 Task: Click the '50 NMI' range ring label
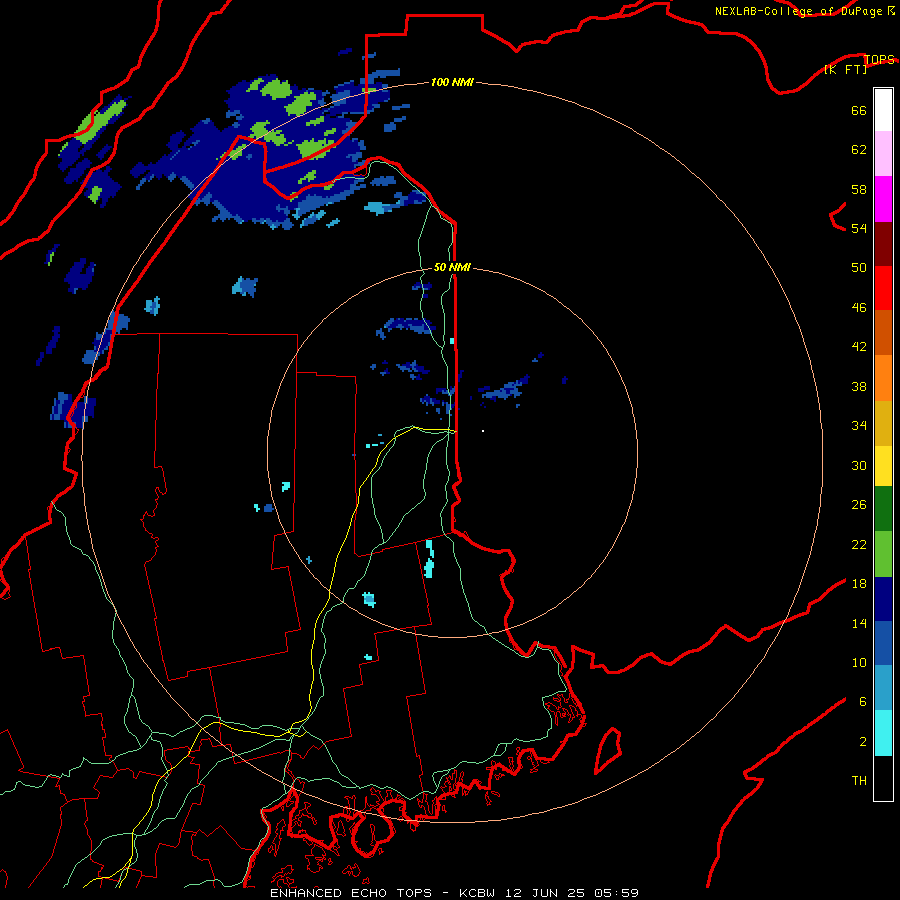(452, 267)
